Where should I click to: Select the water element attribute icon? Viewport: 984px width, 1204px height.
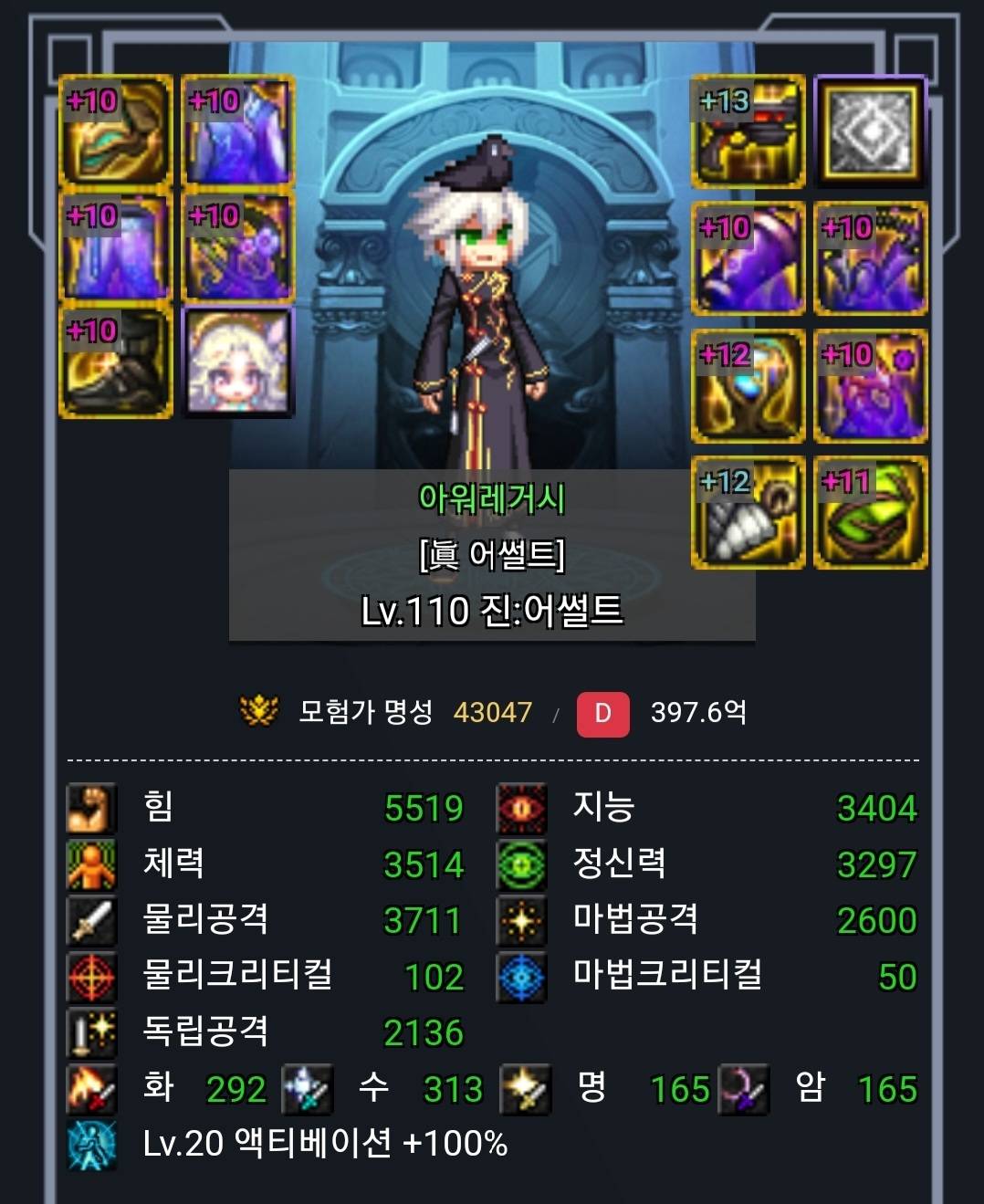306,1090
